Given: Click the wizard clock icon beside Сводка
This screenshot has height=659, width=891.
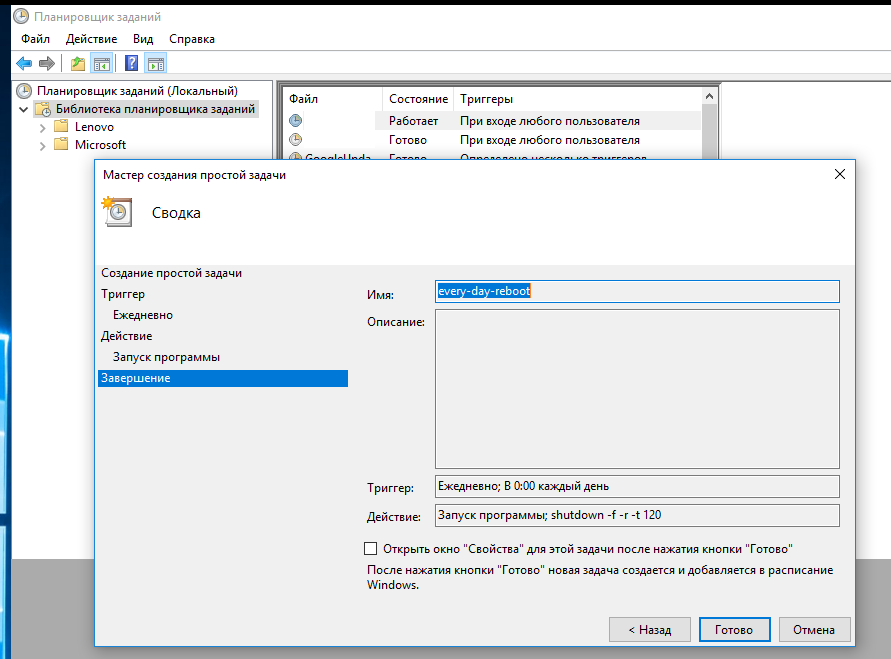Looking at the screenshot, I should coord(117,211).
